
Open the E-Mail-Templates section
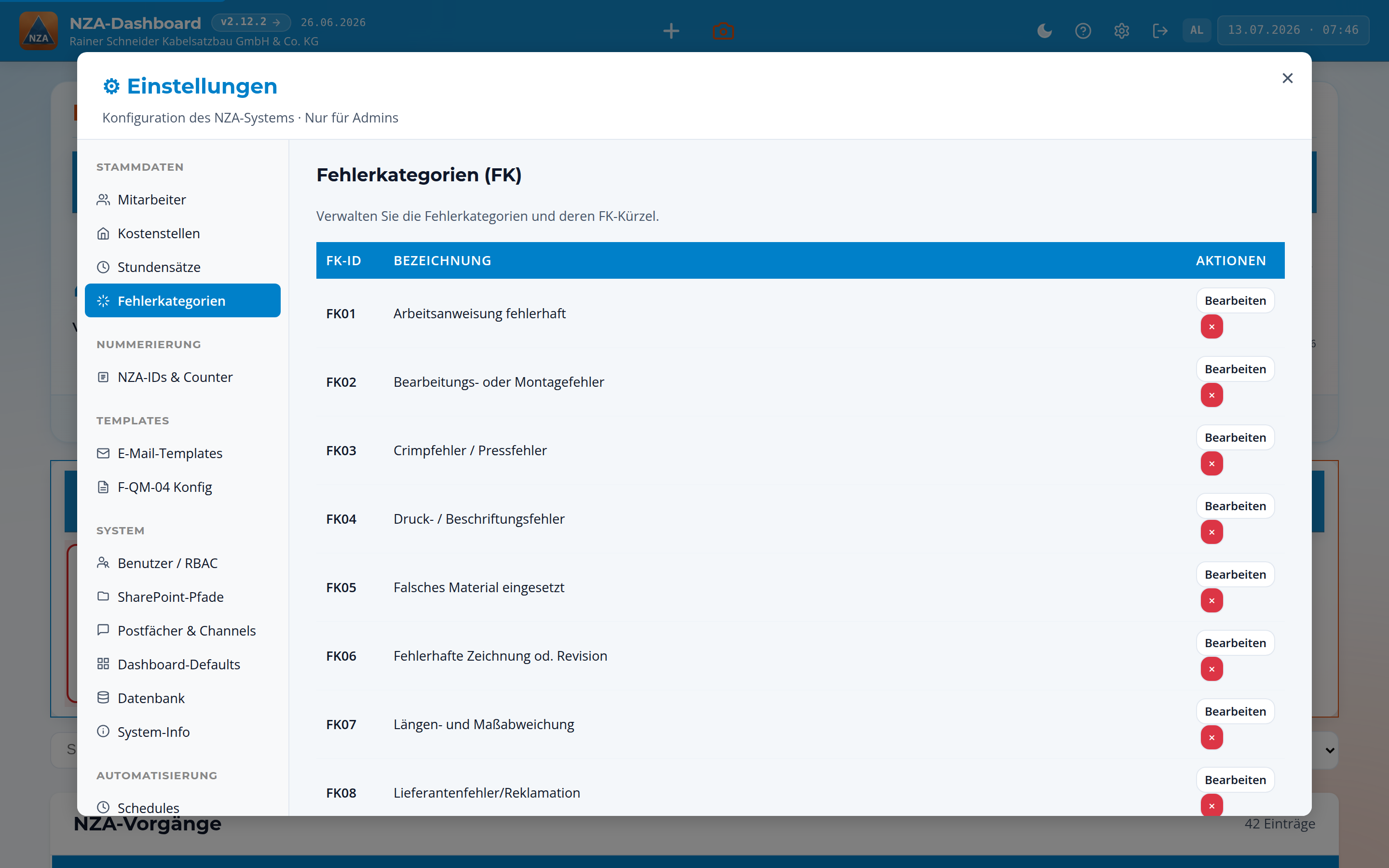pos(182,453)
